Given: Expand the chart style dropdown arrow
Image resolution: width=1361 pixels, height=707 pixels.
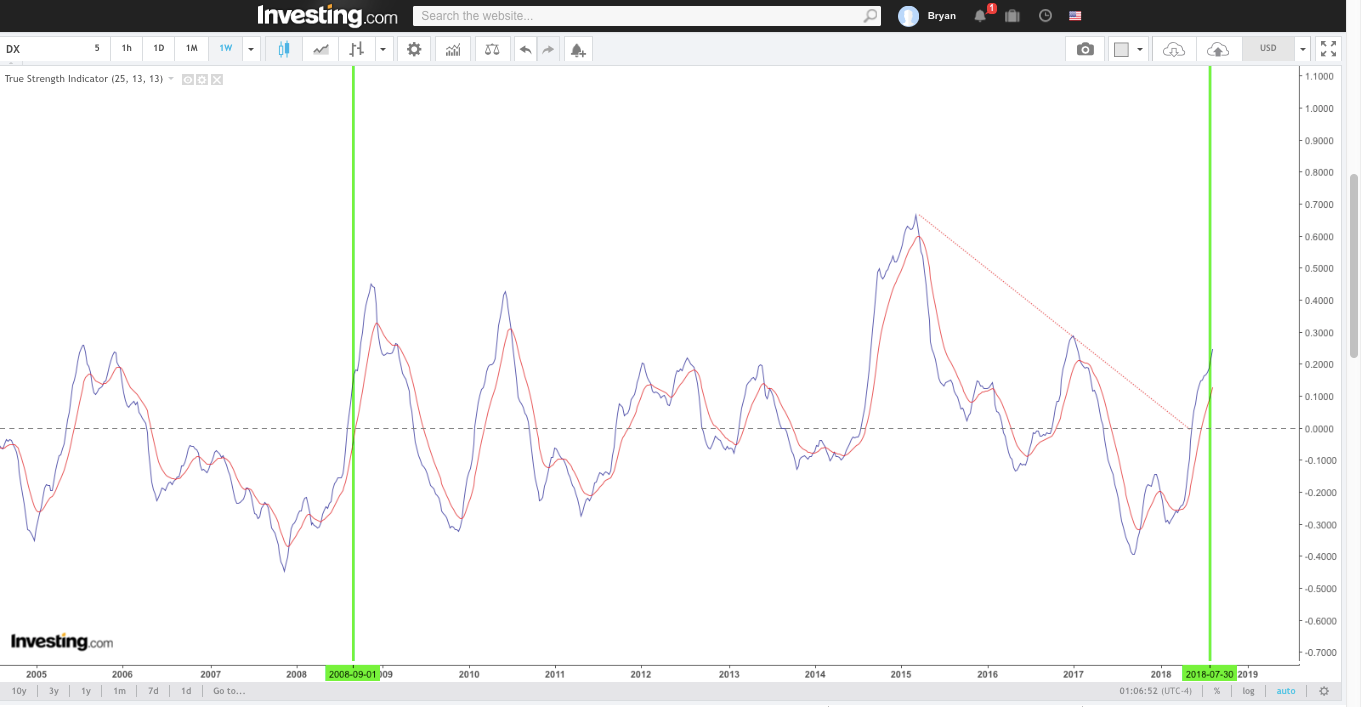Looking at the screenshot, I should 382,49.
